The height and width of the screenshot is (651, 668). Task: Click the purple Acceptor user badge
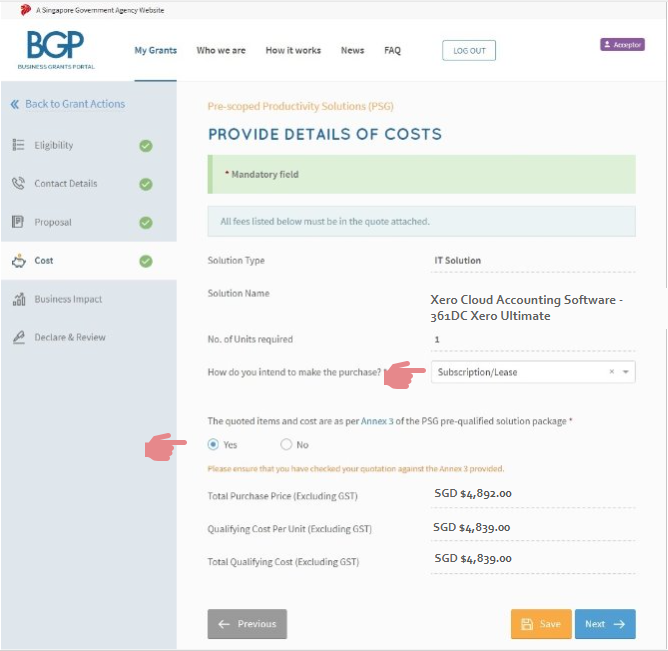(x=622, y=44)
